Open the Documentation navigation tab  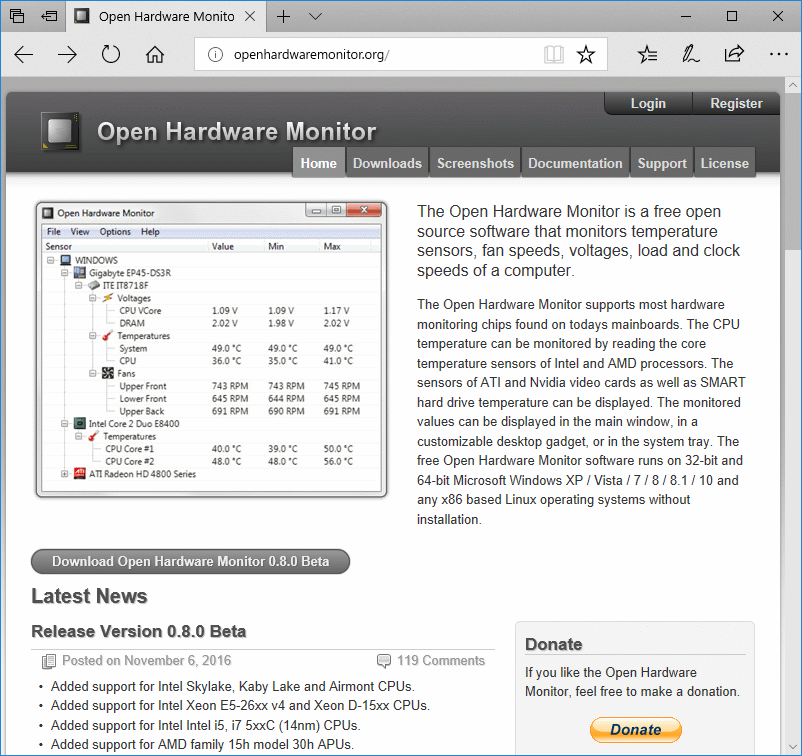coord(575,163)
